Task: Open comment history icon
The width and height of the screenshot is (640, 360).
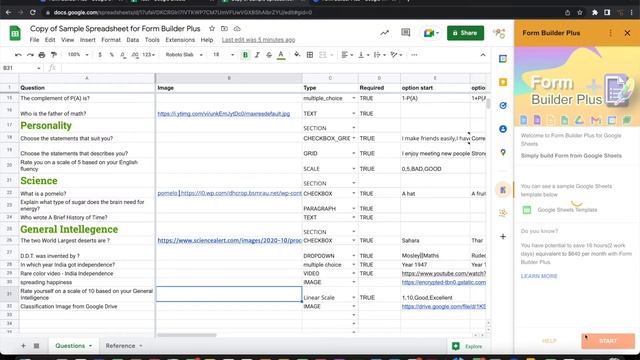Action: (406, 33)
